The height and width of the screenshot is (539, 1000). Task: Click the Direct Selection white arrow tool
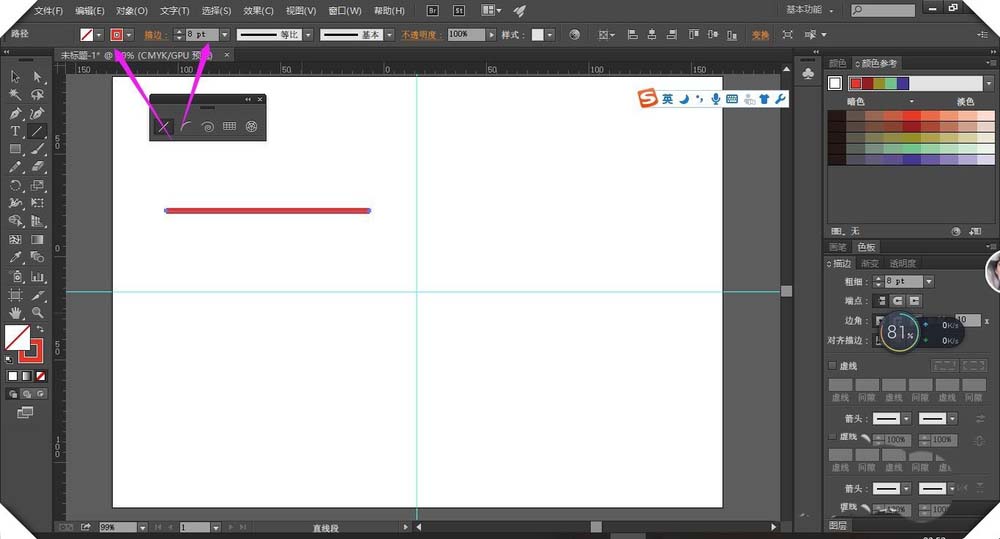[37, 77]
